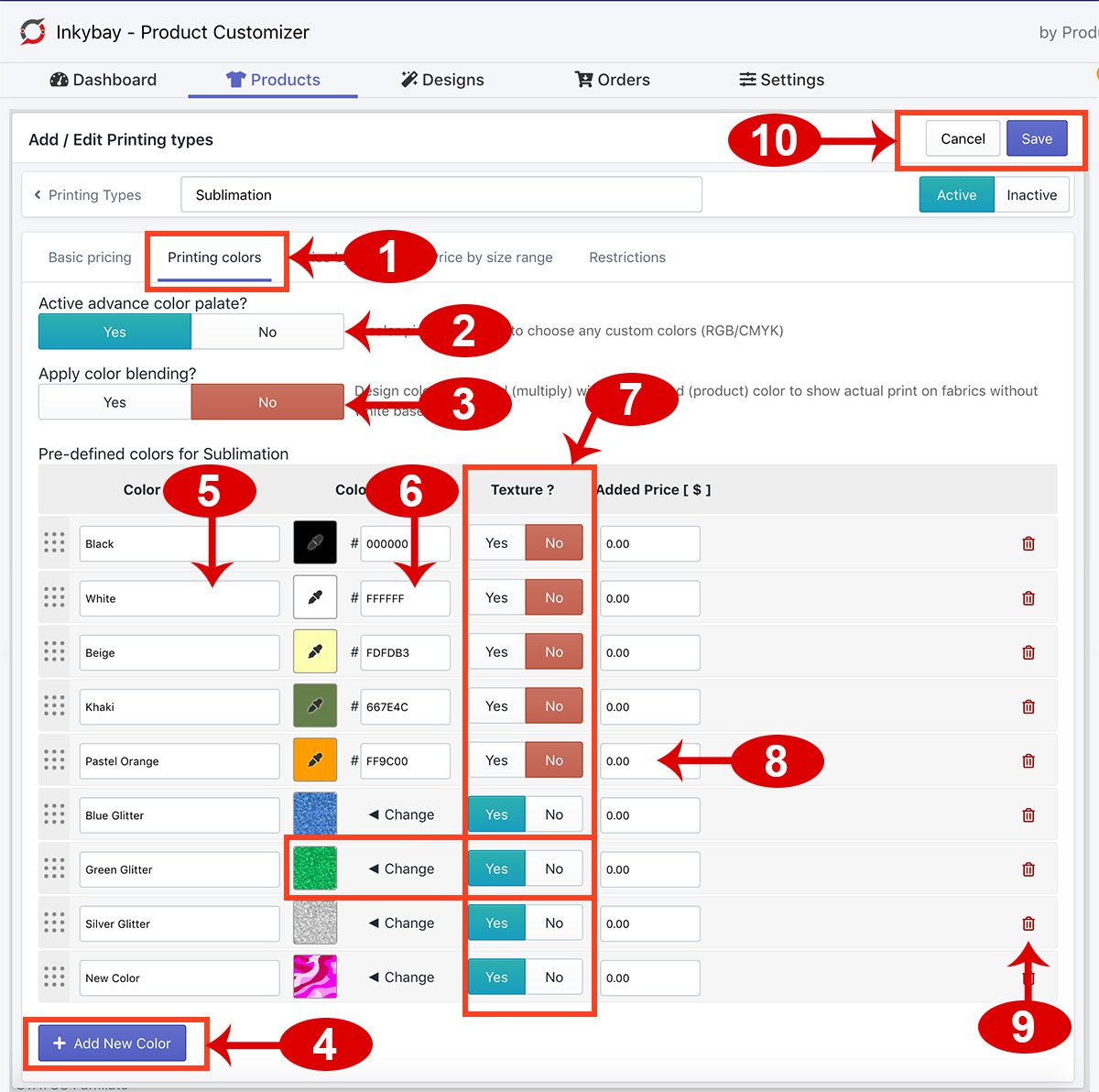The image size is (1099, 1092).
Task: Open the Dashboard with the compass icon
Action: (57, 80)
